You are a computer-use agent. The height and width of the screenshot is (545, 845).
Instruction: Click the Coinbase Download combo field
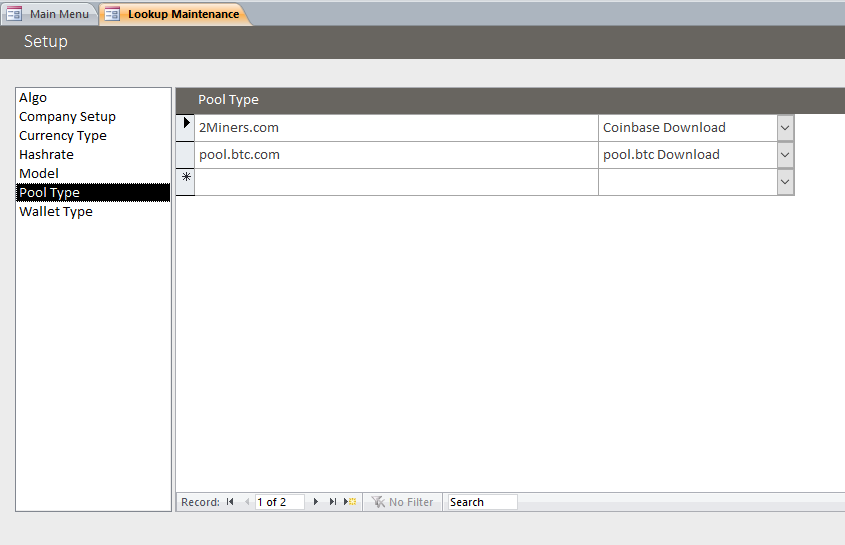pos(688,128)
